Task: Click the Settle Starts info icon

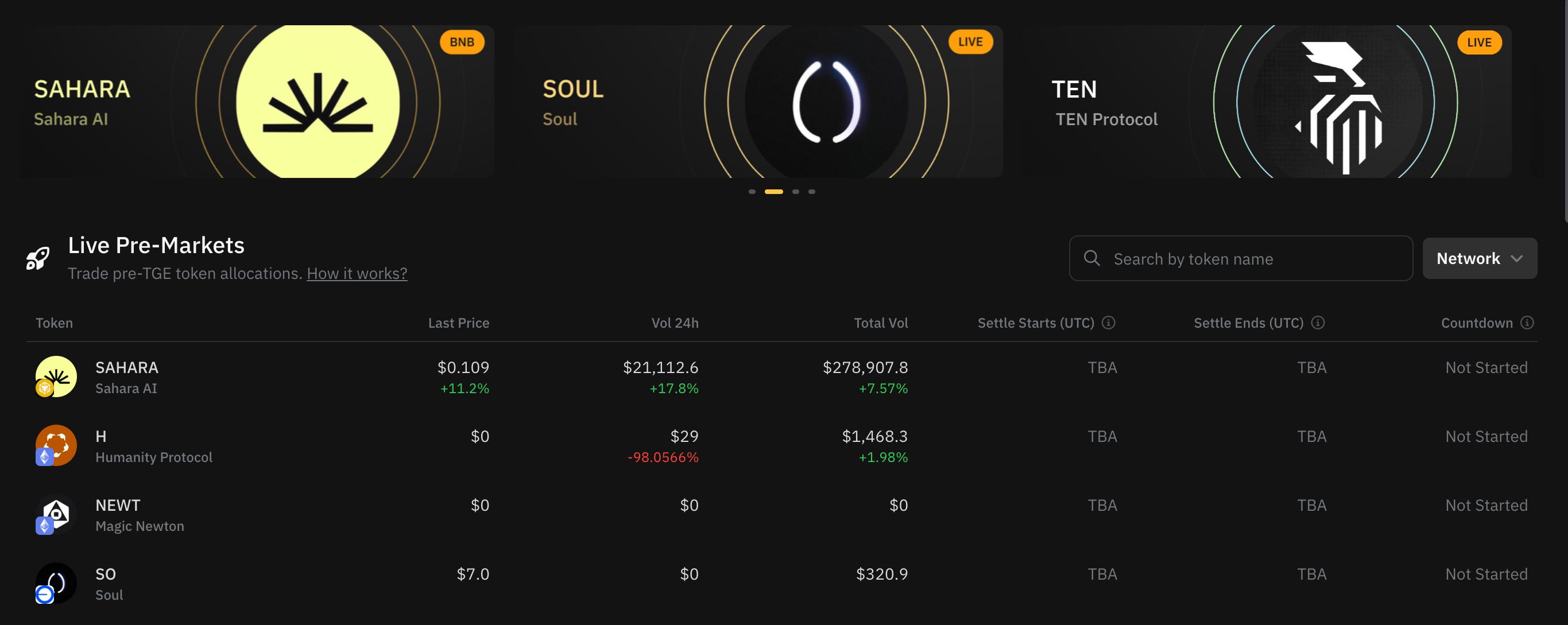Action: 1109,323
